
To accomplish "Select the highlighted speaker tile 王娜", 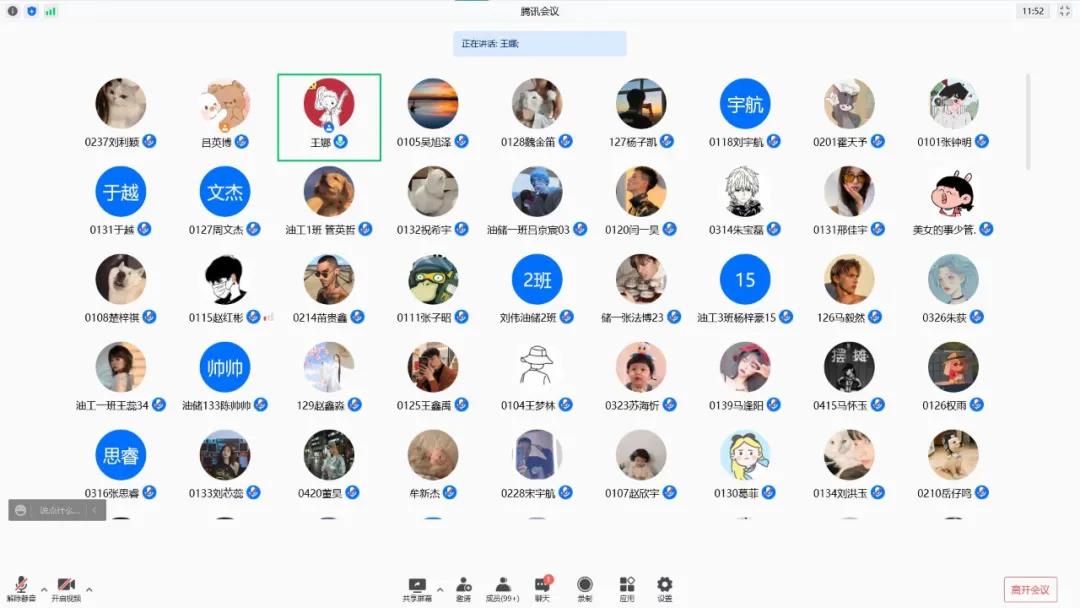I will pyautogui.click(x=329, y=116).
